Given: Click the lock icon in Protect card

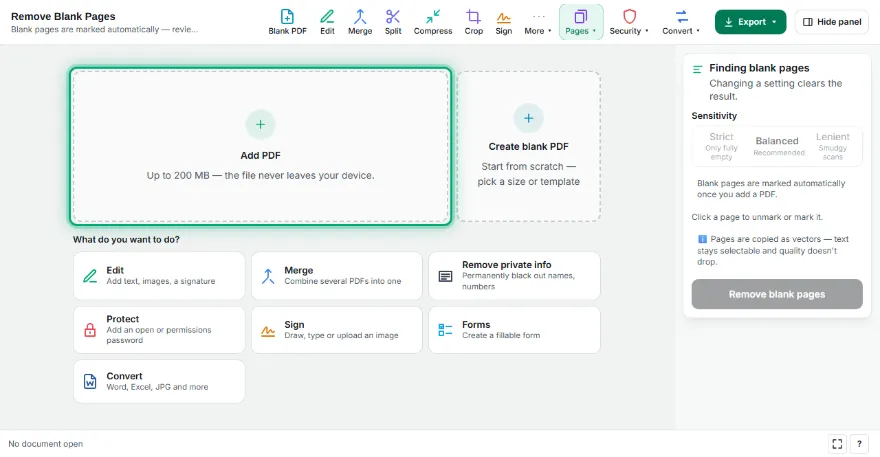Looking at the screenshot, I should (x=90, y=330).
